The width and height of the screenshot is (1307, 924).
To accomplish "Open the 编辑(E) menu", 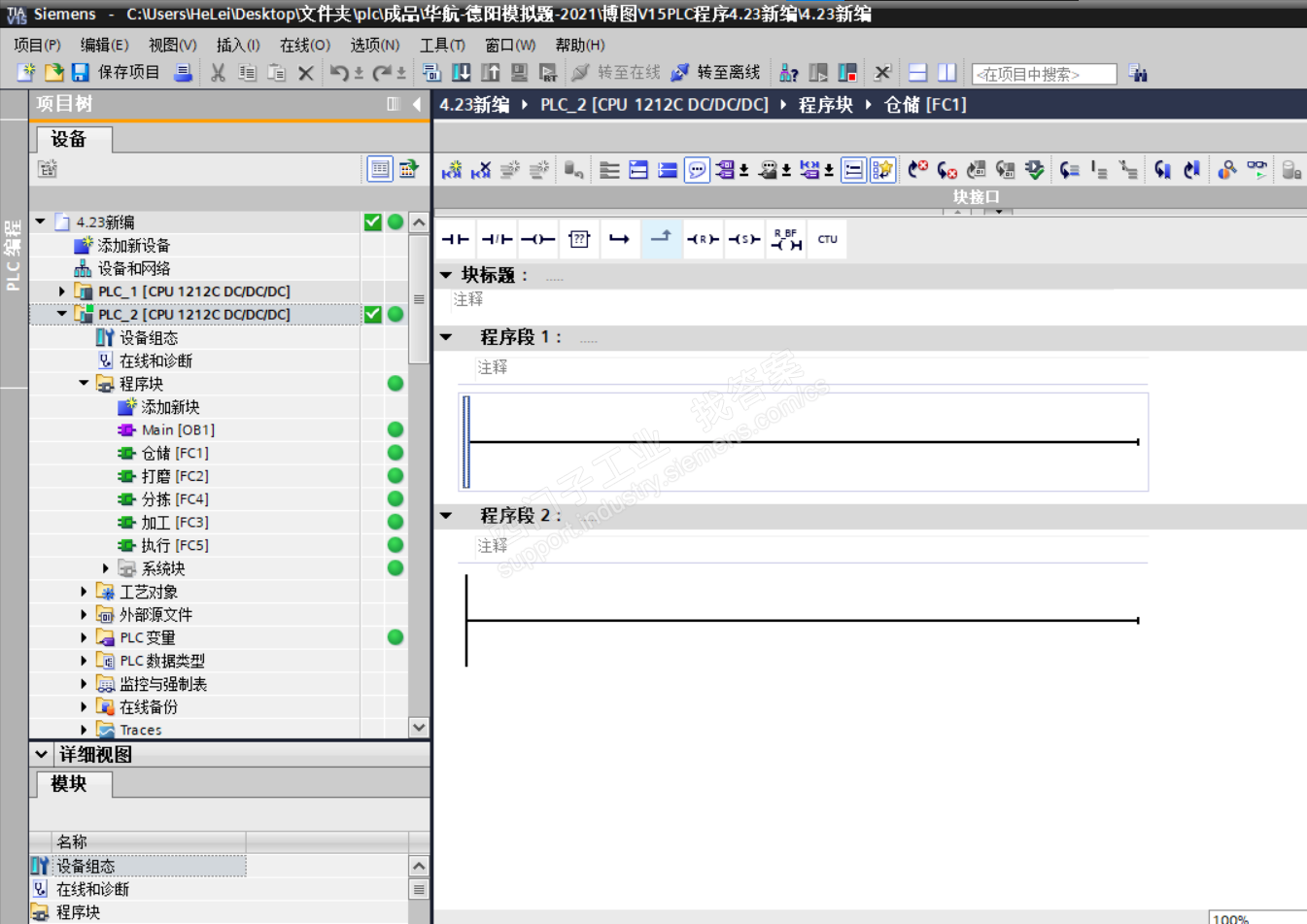I will (104, 45).
